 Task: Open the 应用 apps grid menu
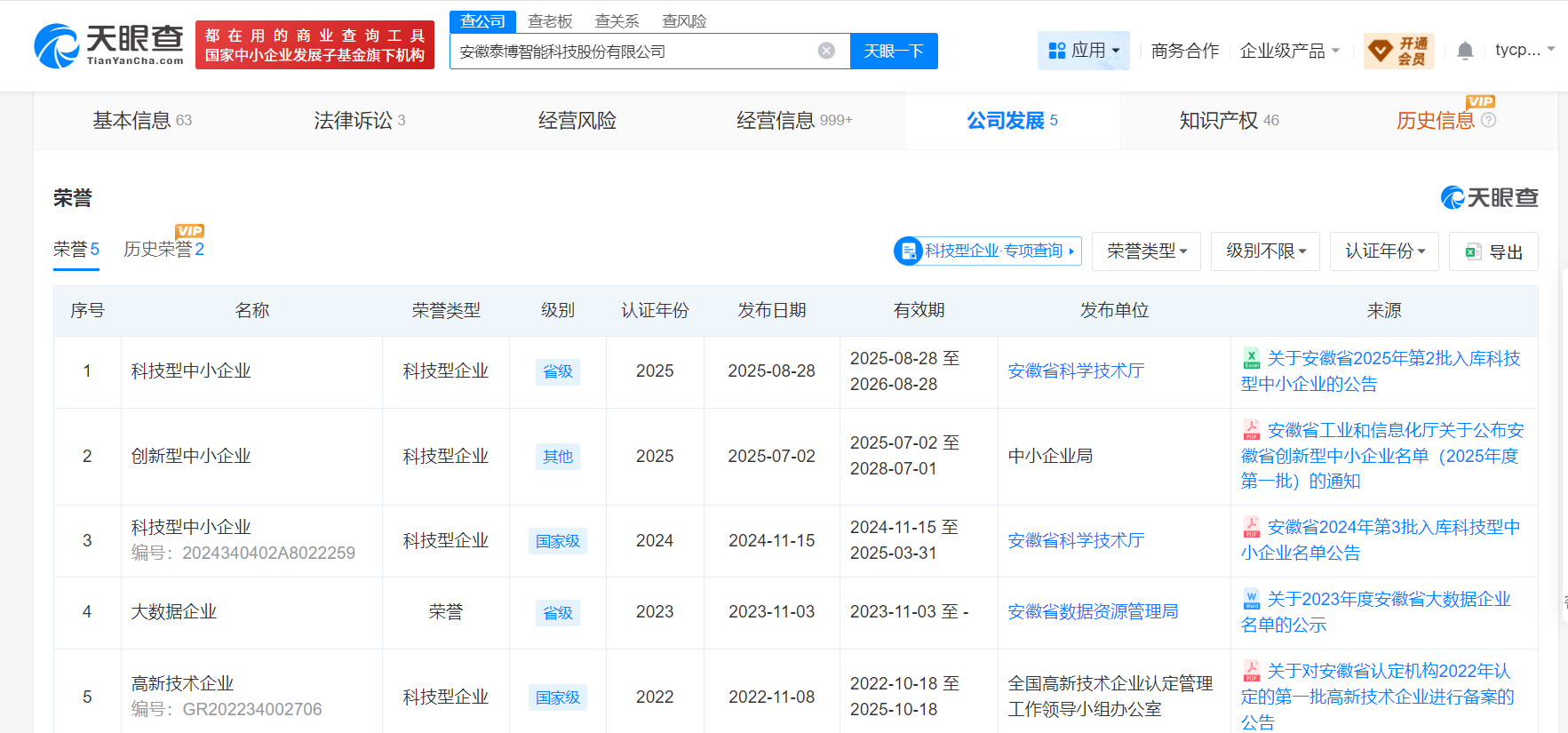pos(1084,51)
